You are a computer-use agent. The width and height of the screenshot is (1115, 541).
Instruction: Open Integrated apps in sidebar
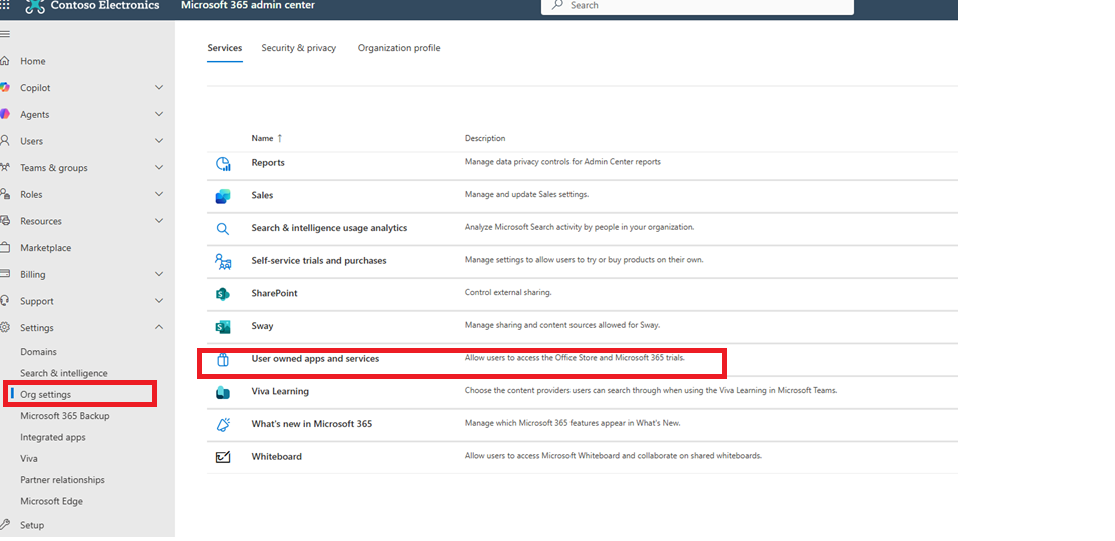(53, 437)
